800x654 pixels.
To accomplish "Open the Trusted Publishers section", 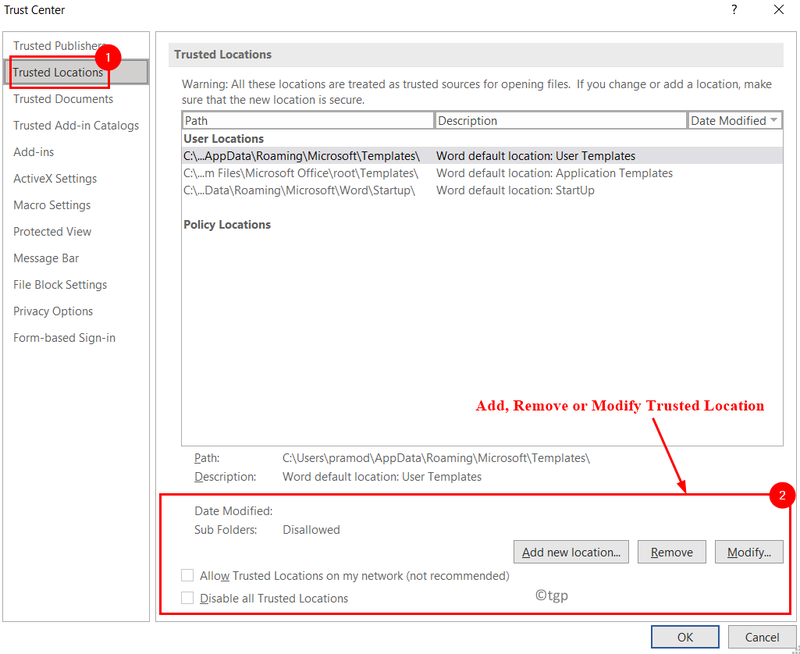I will click(x=59, y=46).
